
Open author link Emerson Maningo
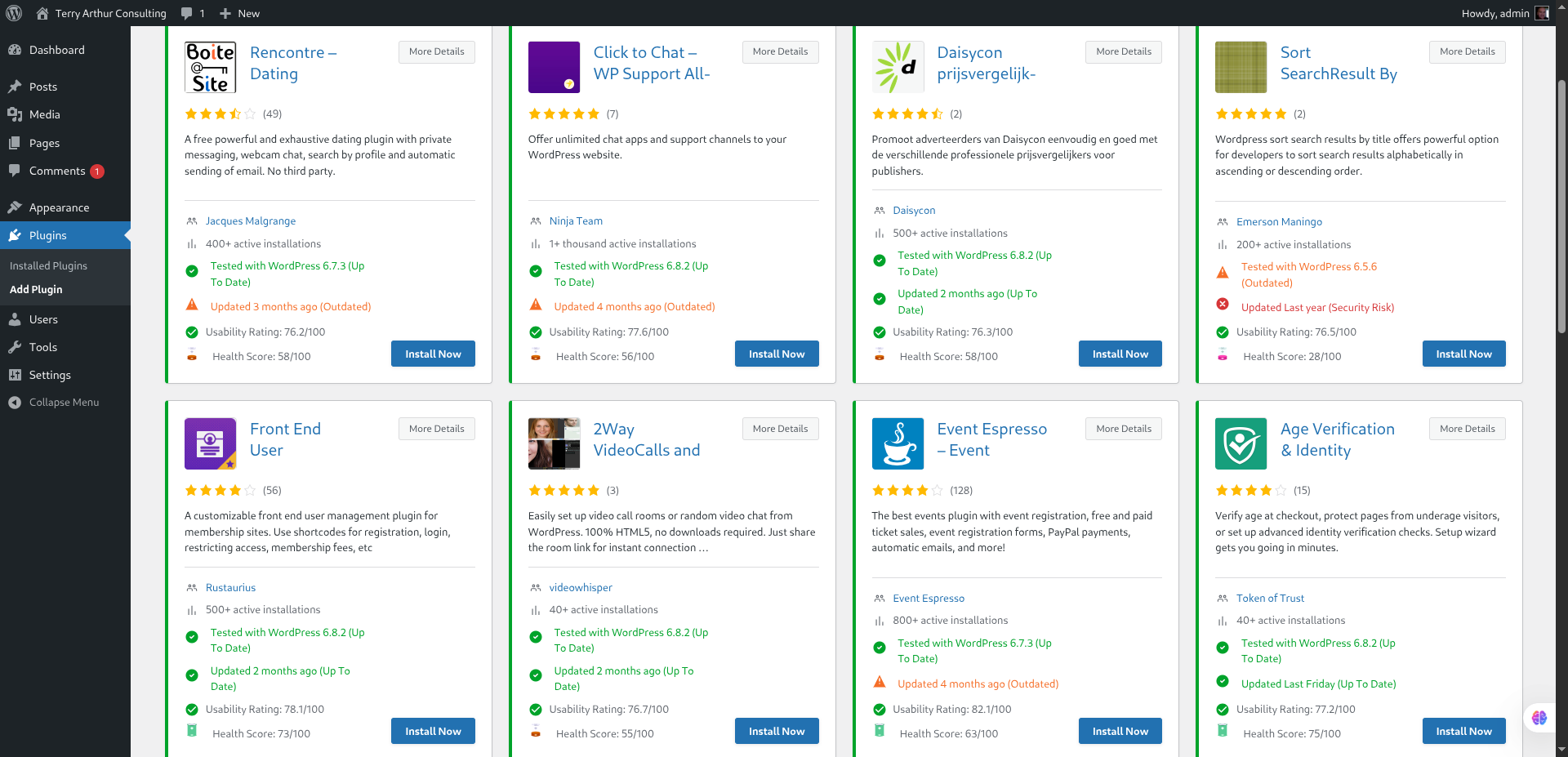point(1279,222)
